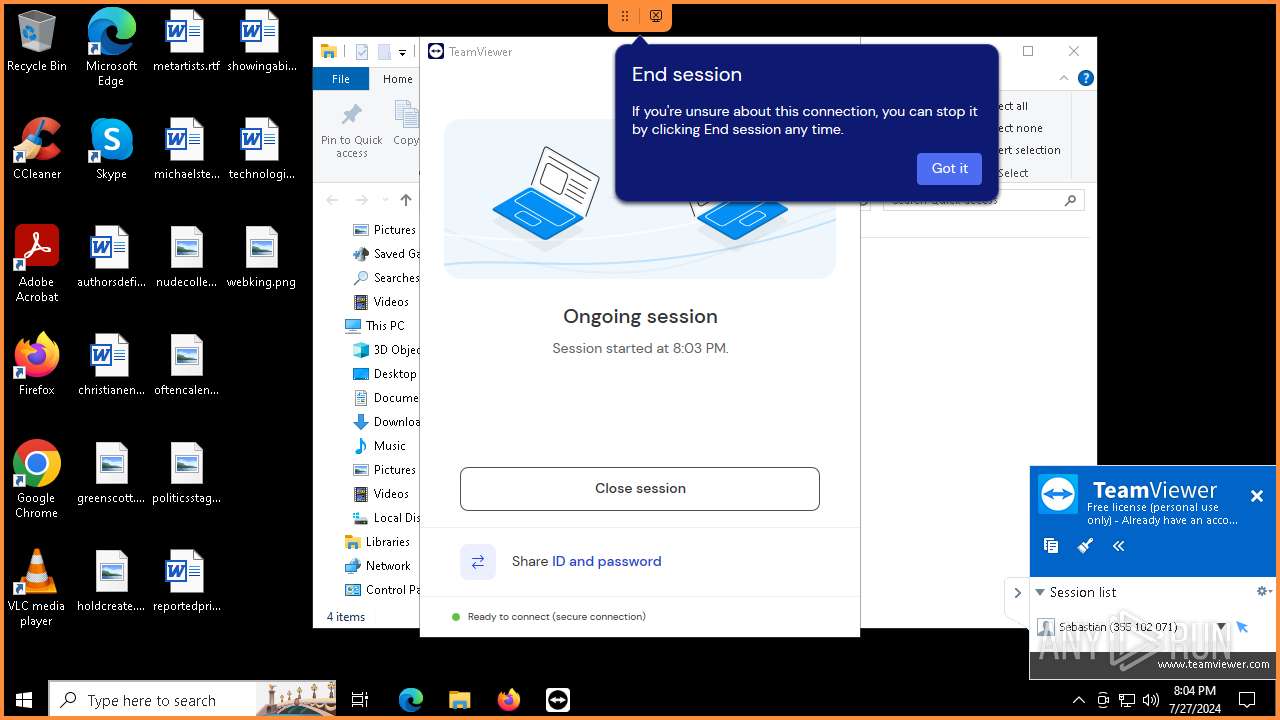Click the side panel hide arrow tab

[x=1017, y=593]
